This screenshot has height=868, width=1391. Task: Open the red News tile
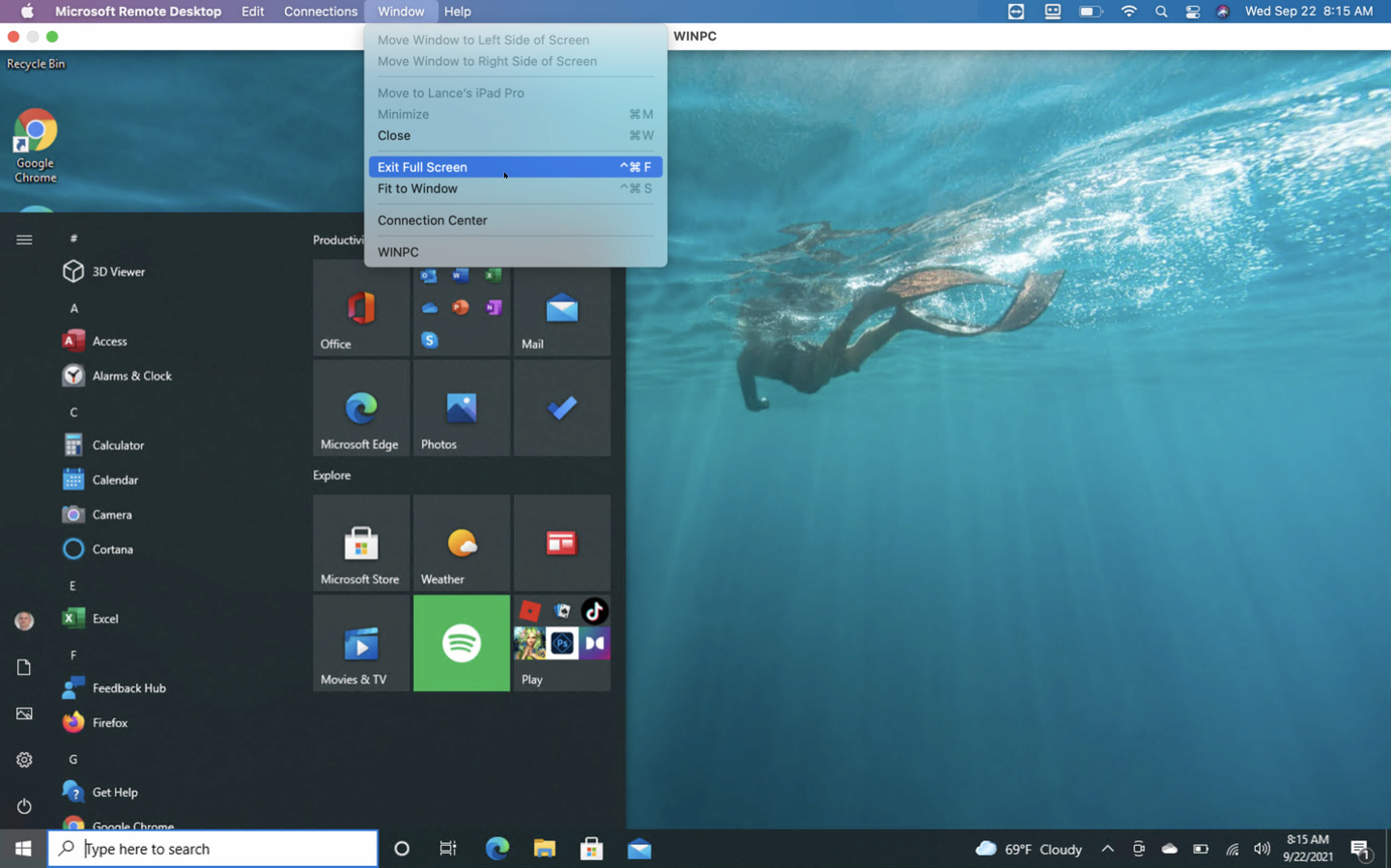(562, 544)
